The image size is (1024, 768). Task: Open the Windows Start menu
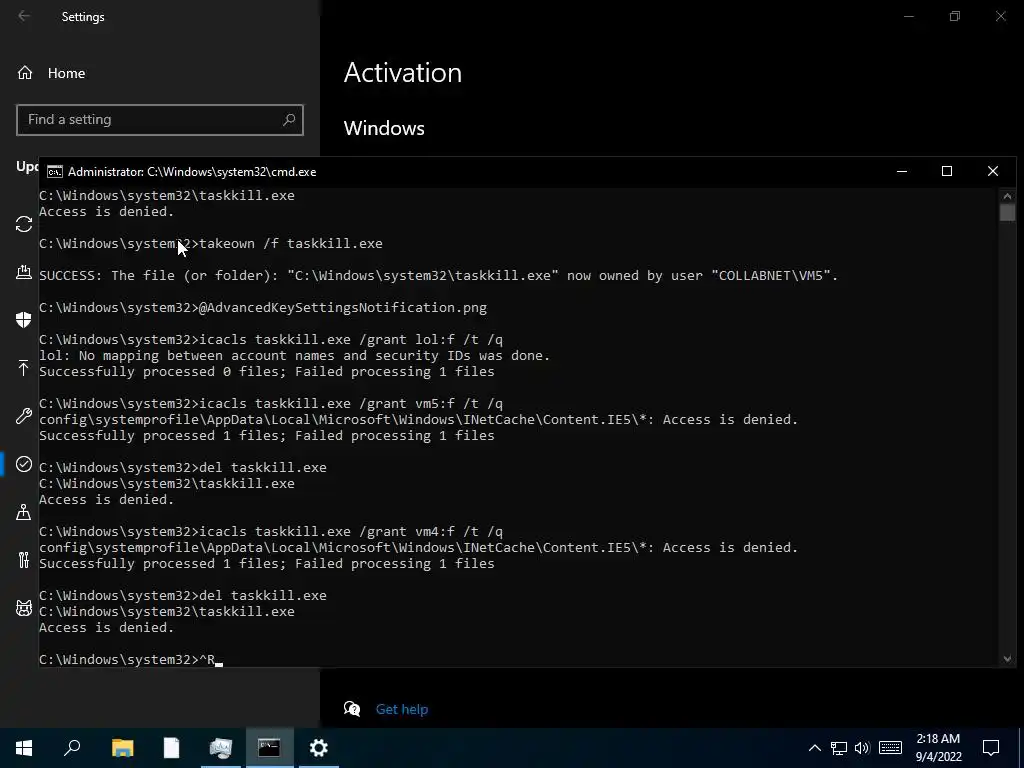pyautogui.click(x=24, y=748)
